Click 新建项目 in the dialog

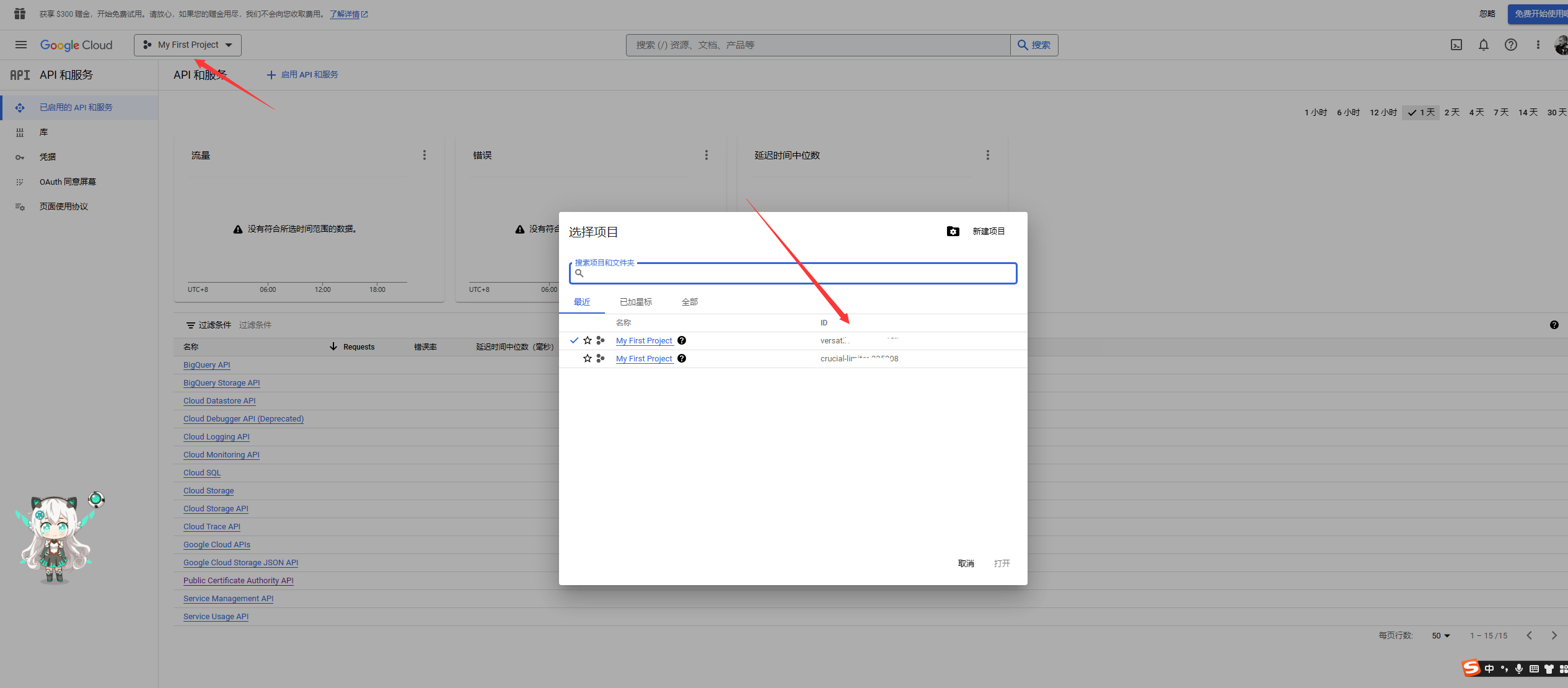989,231
